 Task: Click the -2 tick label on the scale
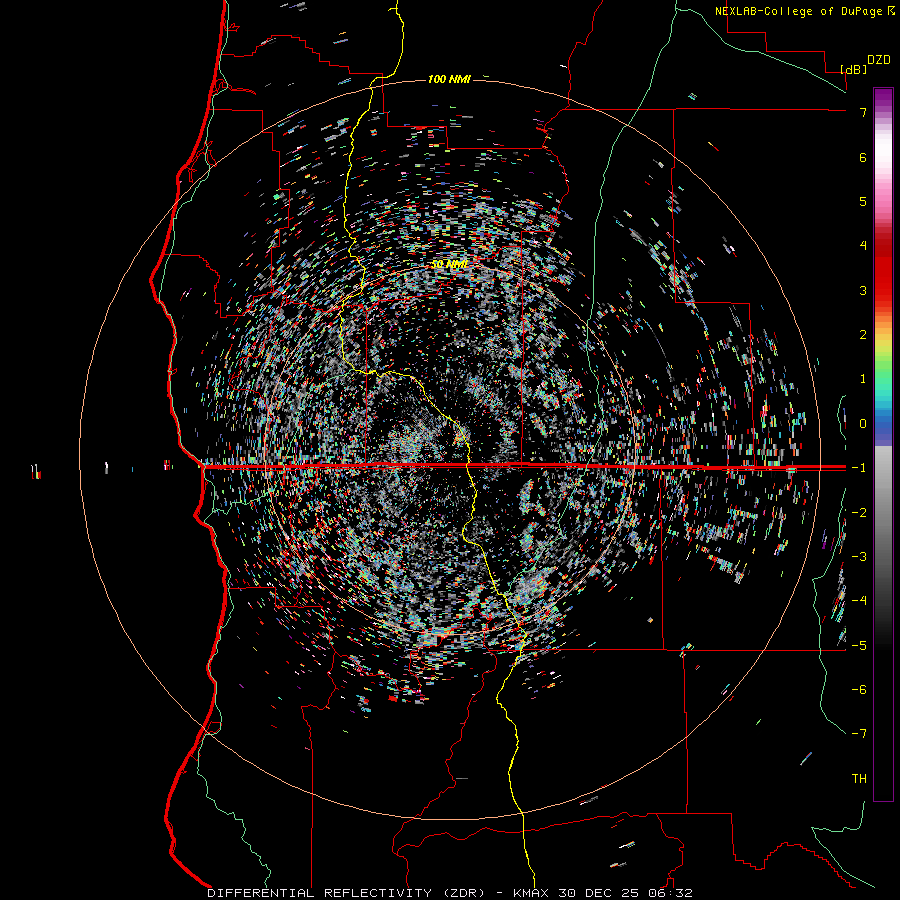point(859,512)
